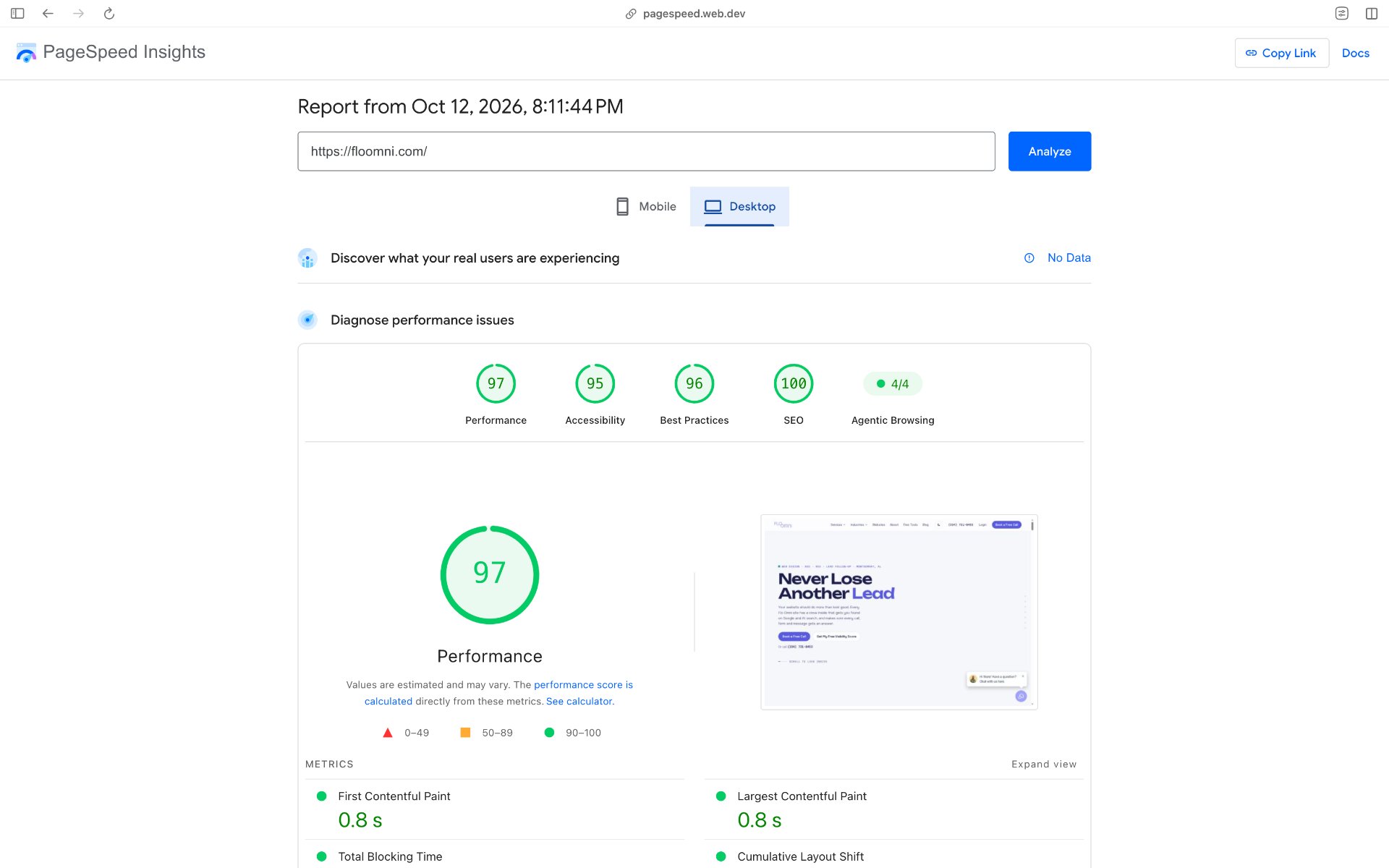Select the Mobile phone icon
1389x868 pixels.
622,207
